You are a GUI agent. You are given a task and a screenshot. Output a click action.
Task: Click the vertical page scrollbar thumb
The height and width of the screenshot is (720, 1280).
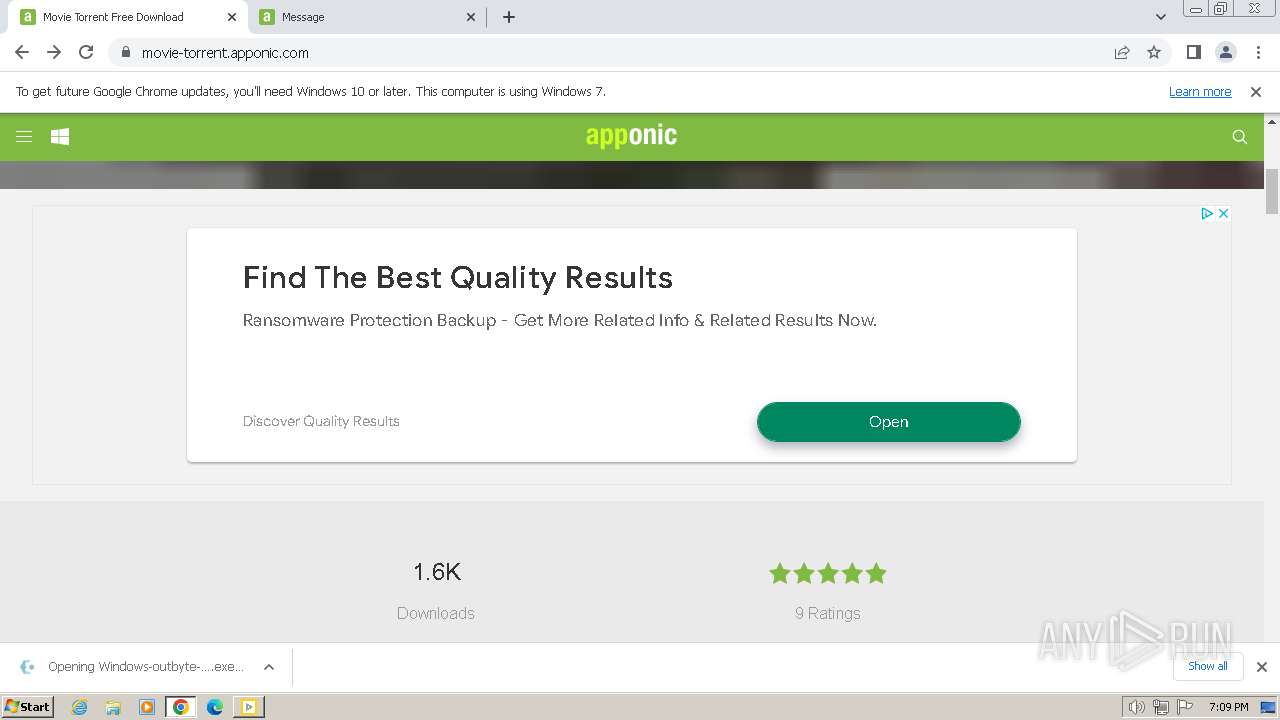point(1272,192)
